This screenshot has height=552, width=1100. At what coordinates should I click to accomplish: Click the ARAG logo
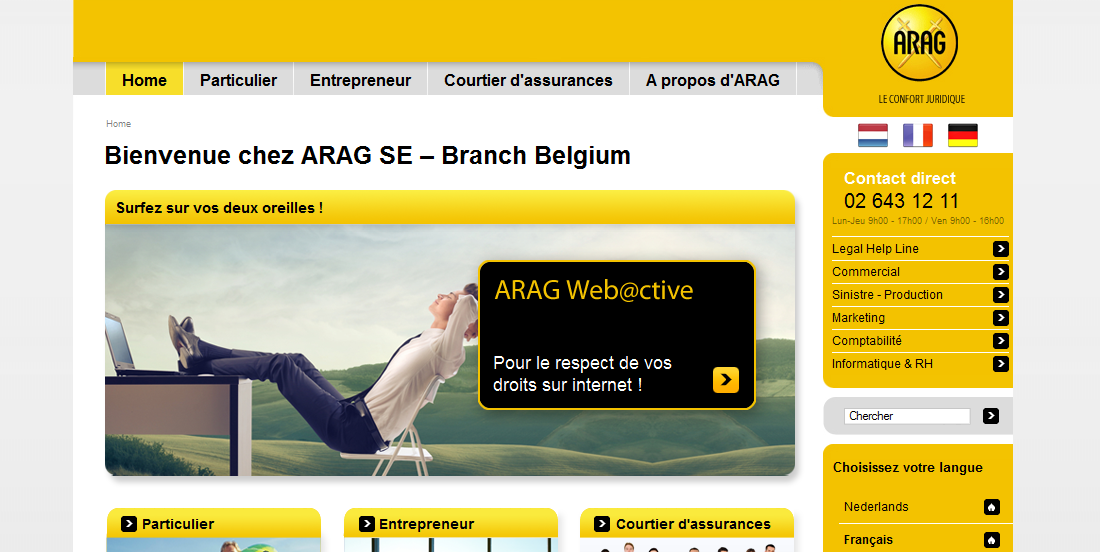919,43
